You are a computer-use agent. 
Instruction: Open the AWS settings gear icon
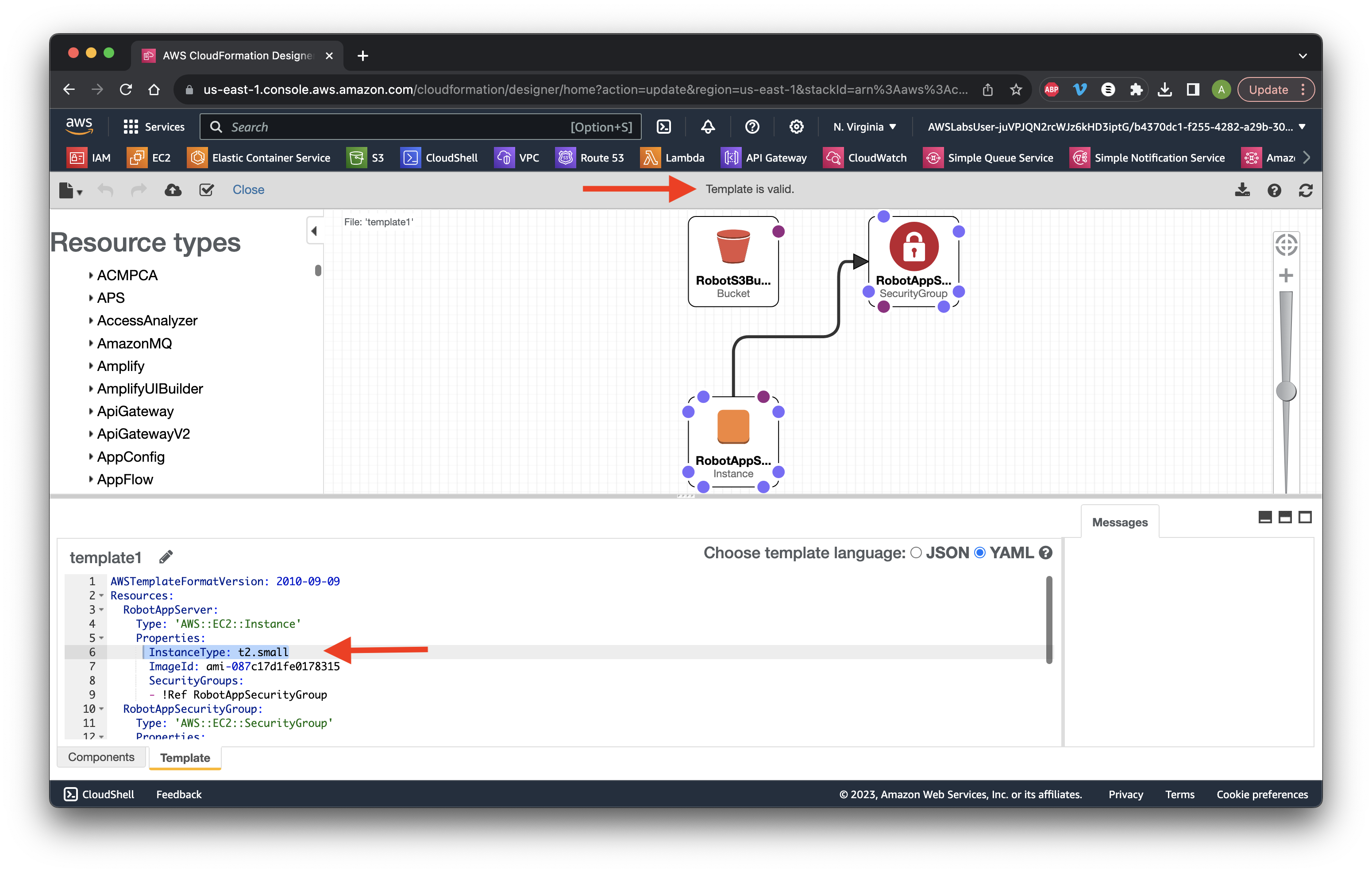click(796, 127)
